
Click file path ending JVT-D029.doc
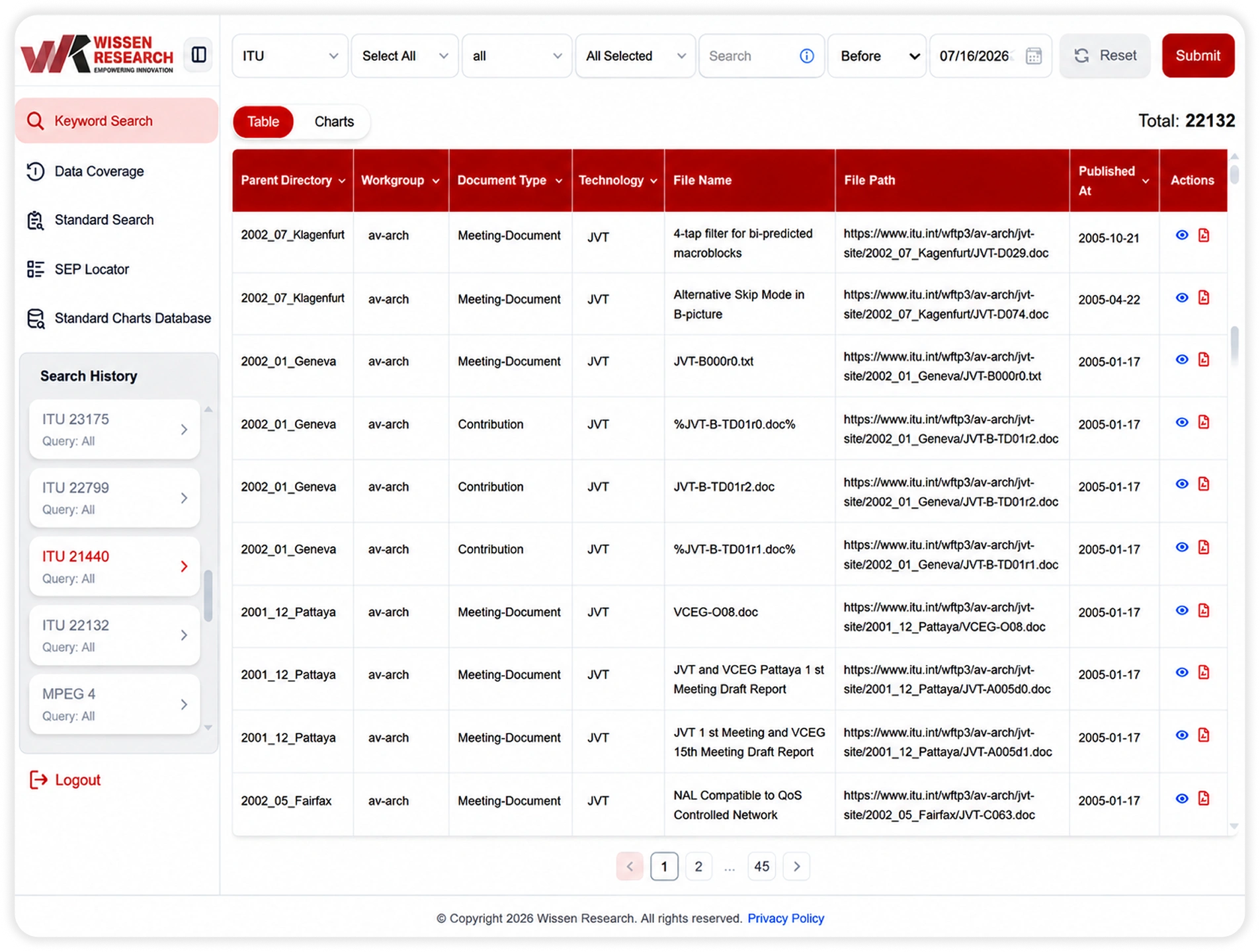pyautogui.click(x=946, y=243)
